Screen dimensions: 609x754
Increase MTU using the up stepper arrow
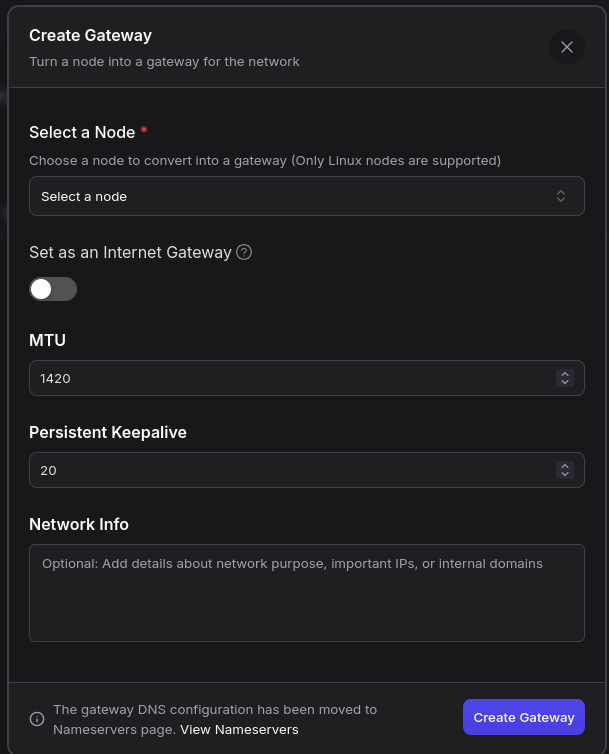[x=565, y=374]
